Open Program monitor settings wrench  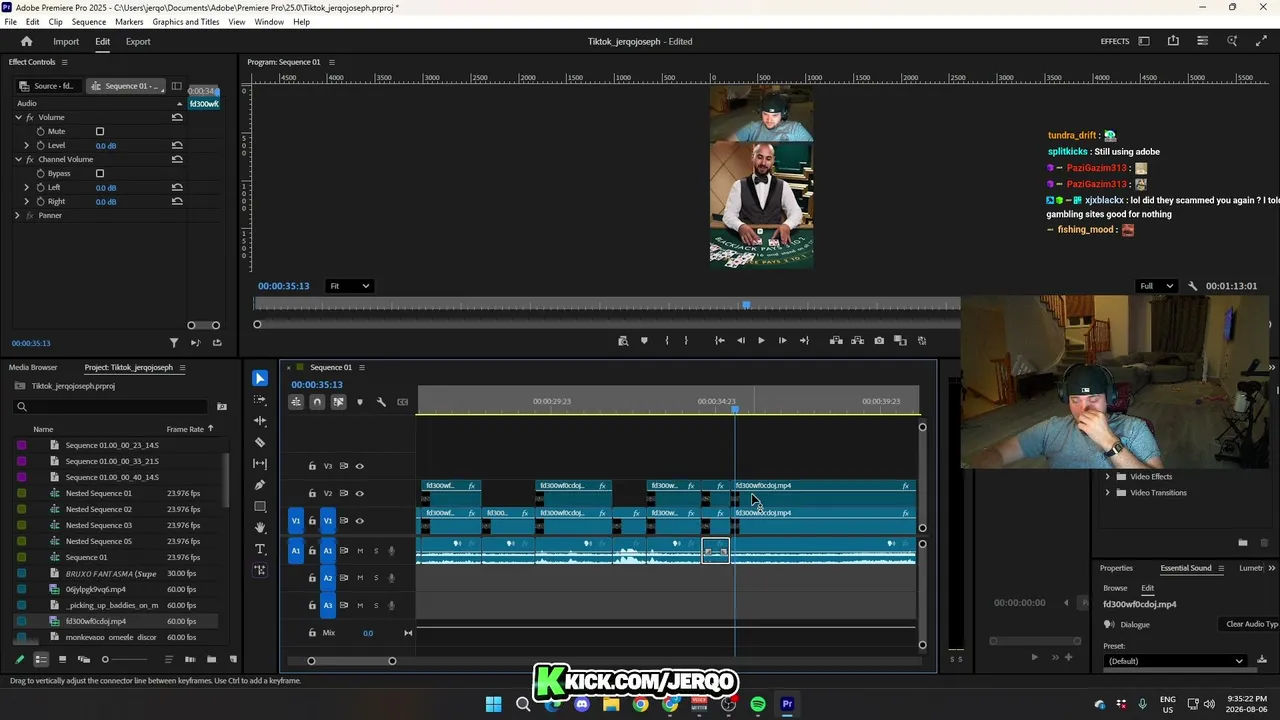click(x=1192, y=286)
